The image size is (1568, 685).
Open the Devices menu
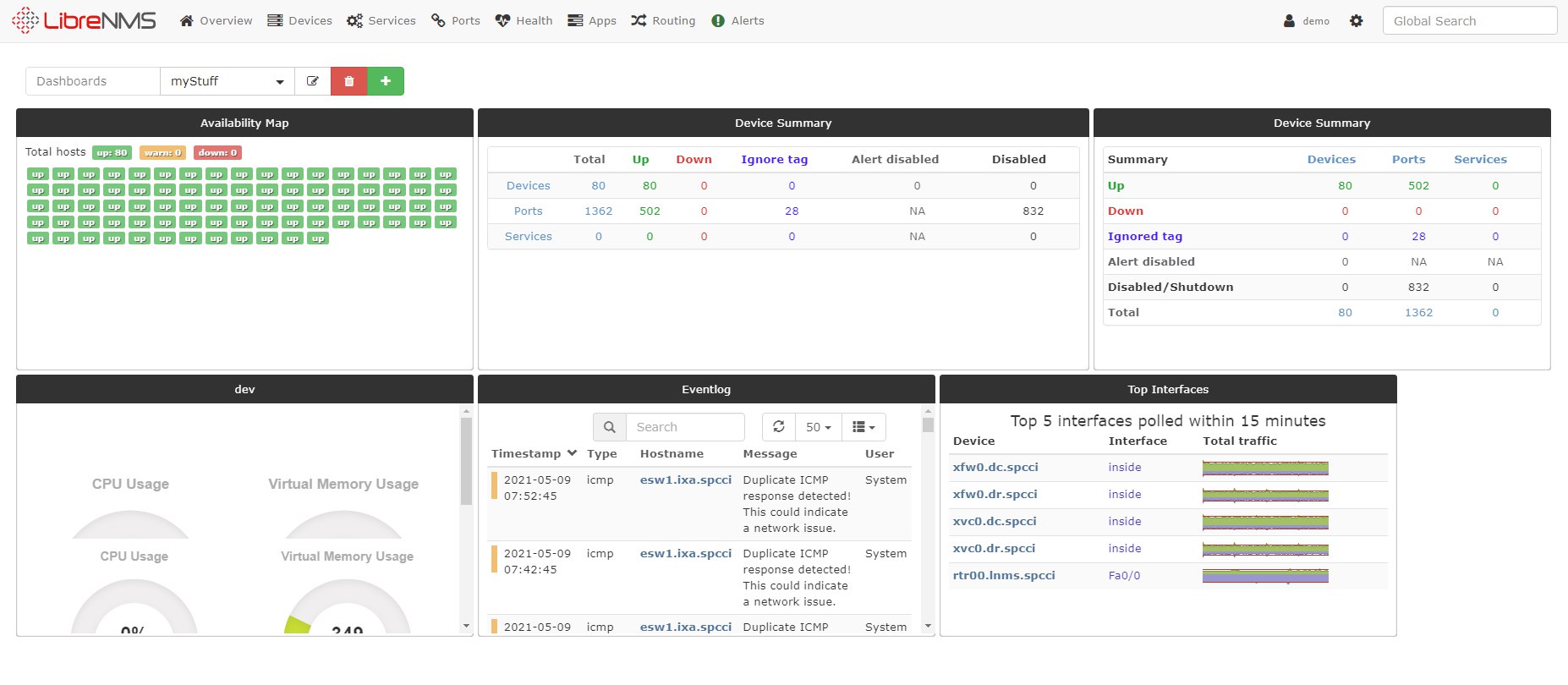pos(300,21)
